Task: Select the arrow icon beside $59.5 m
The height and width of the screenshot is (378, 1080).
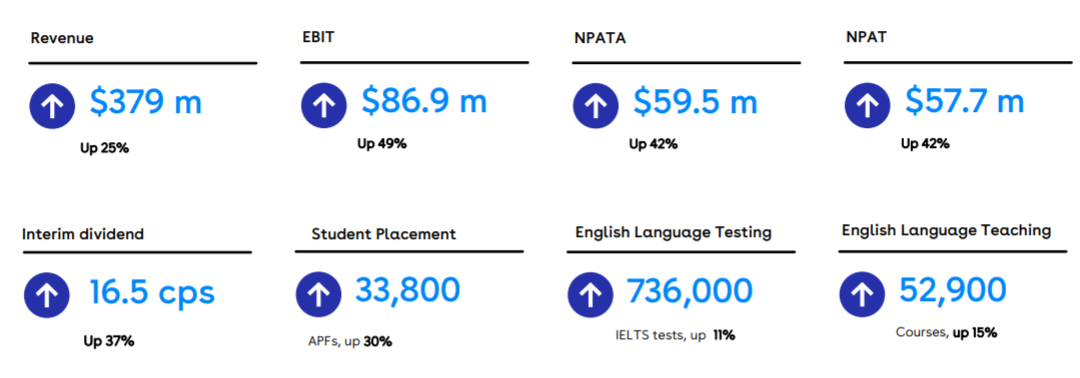Action: tap(596, 105)
